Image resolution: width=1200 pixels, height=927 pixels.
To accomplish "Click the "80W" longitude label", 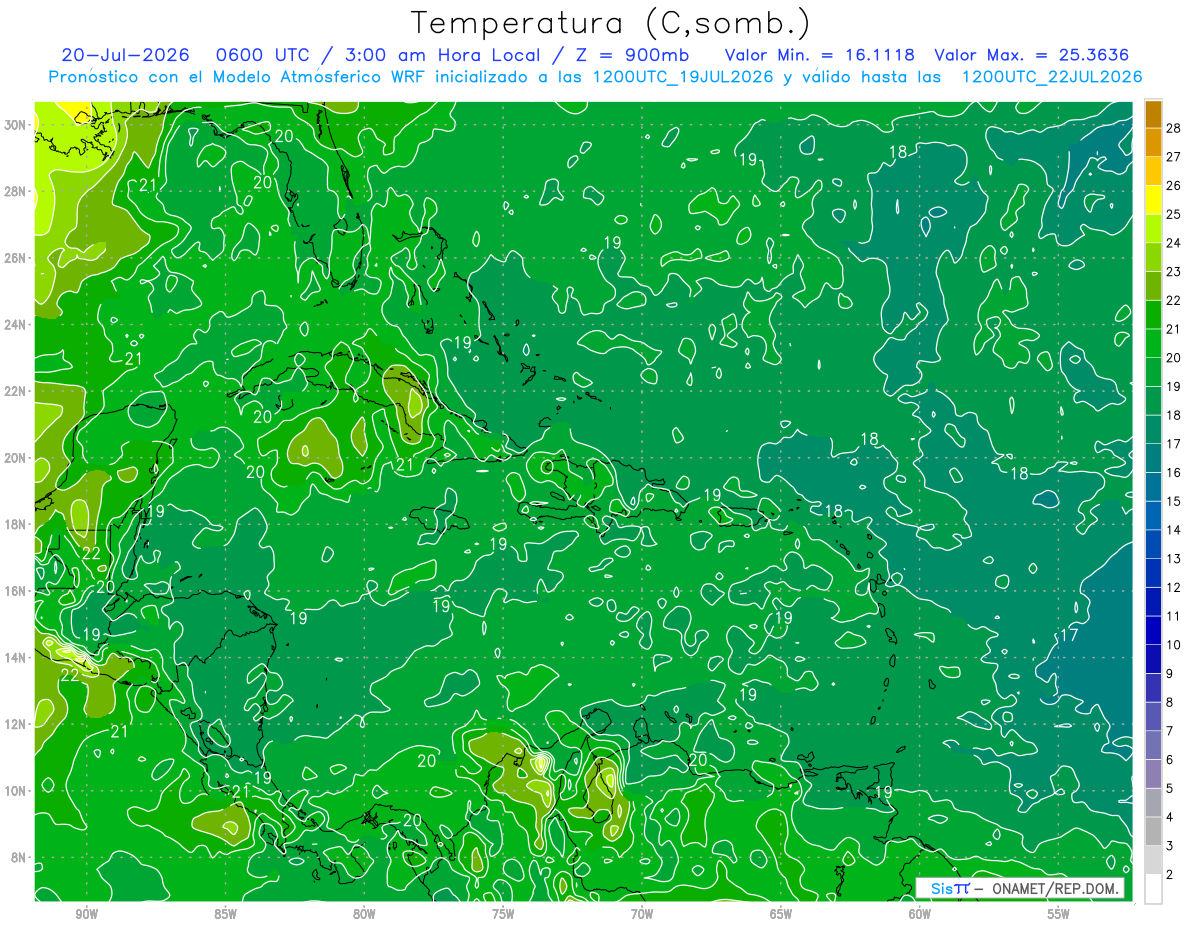I will pyautogui.click(x=364, y=915).
